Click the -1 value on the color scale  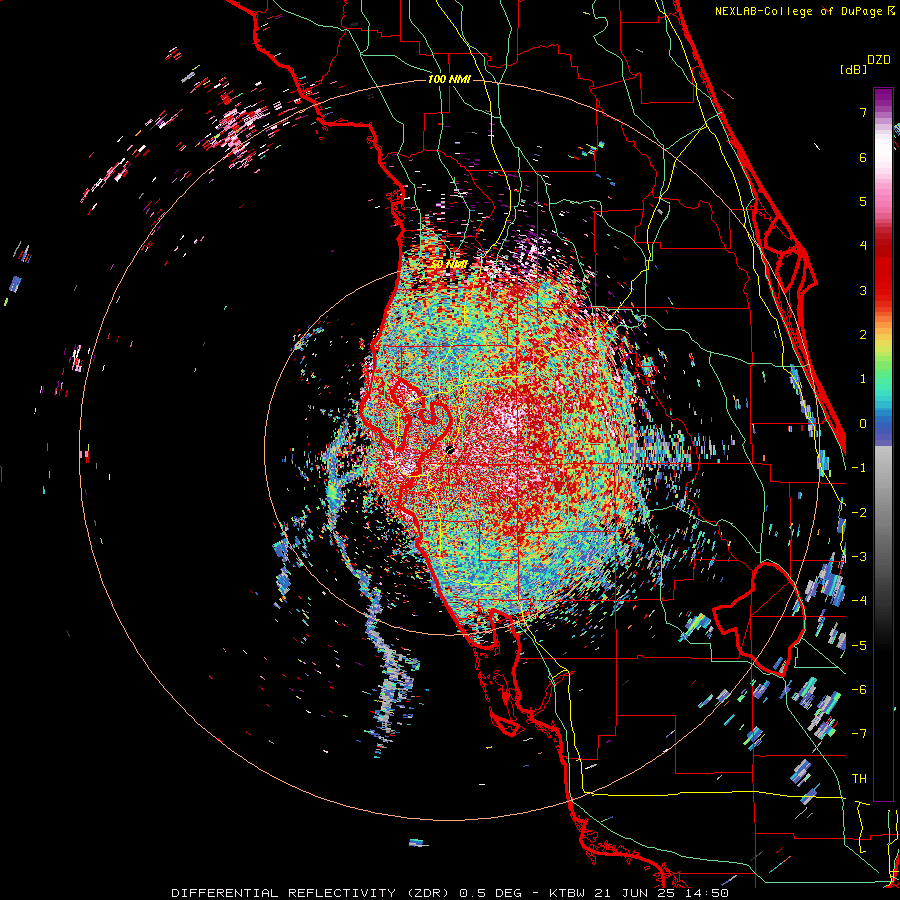coord(859,468)
